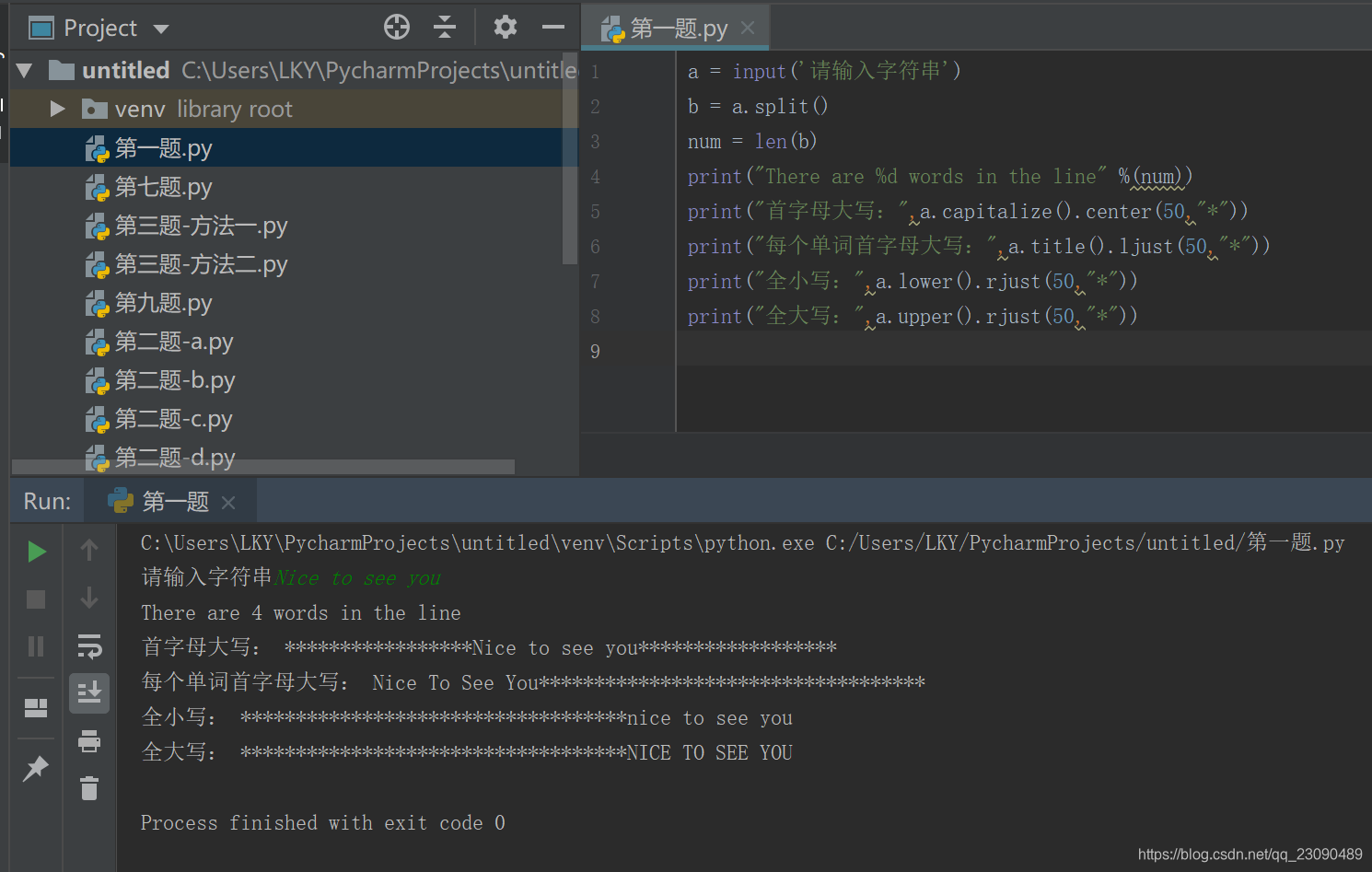Print the console output
Image resolution: width=1372 pixels, height=872 pixels.
tap(89, 741)
